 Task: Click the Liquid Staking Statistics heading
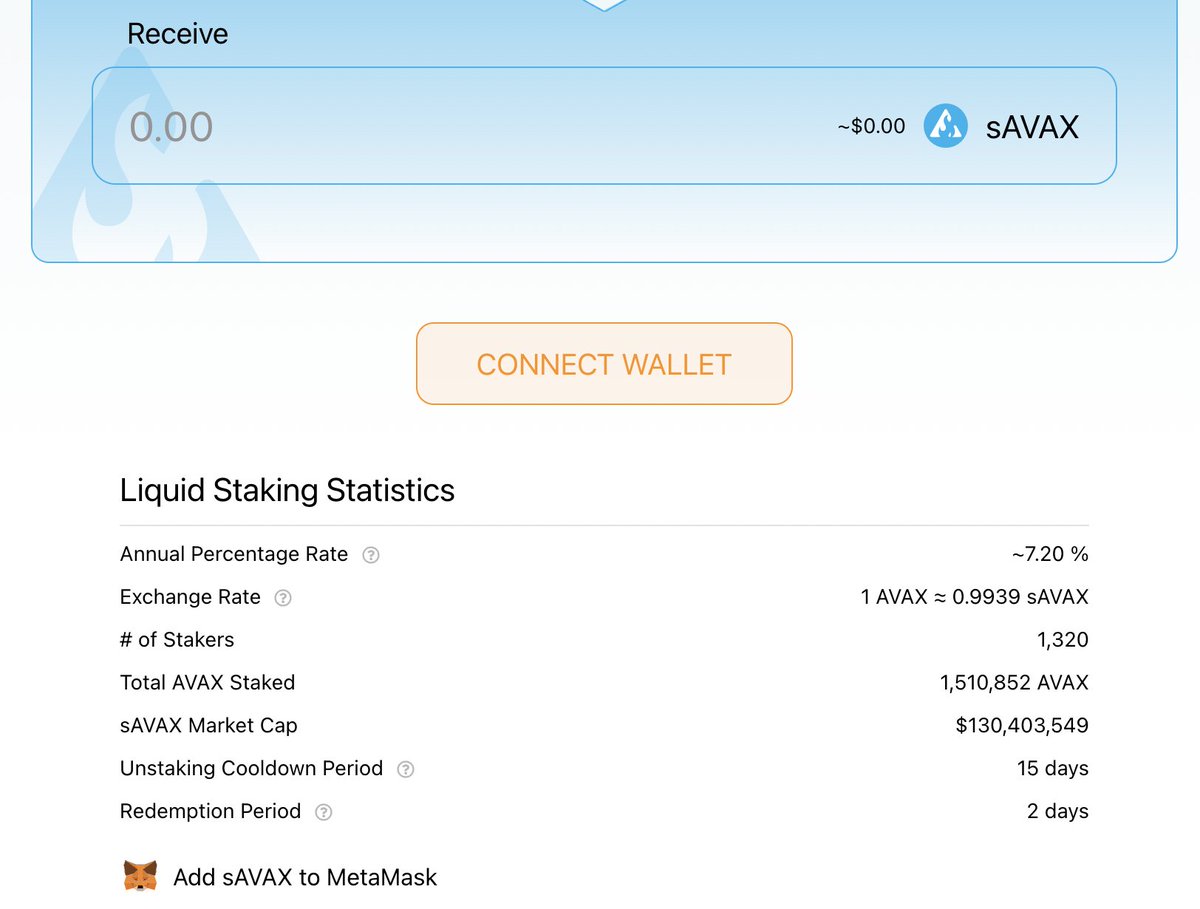[287, 491]
